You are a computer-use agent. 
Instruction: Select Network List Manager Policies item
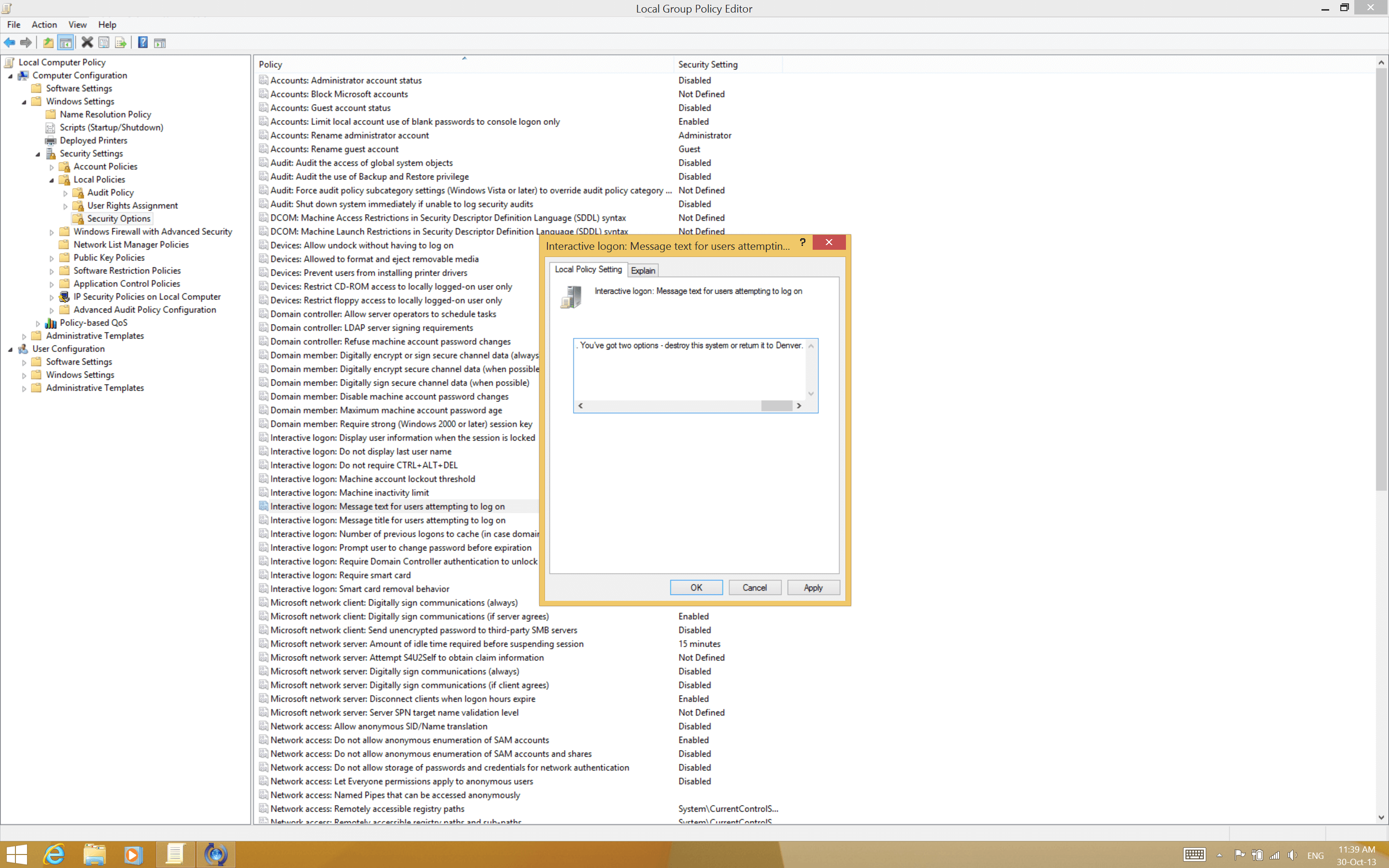131,244
